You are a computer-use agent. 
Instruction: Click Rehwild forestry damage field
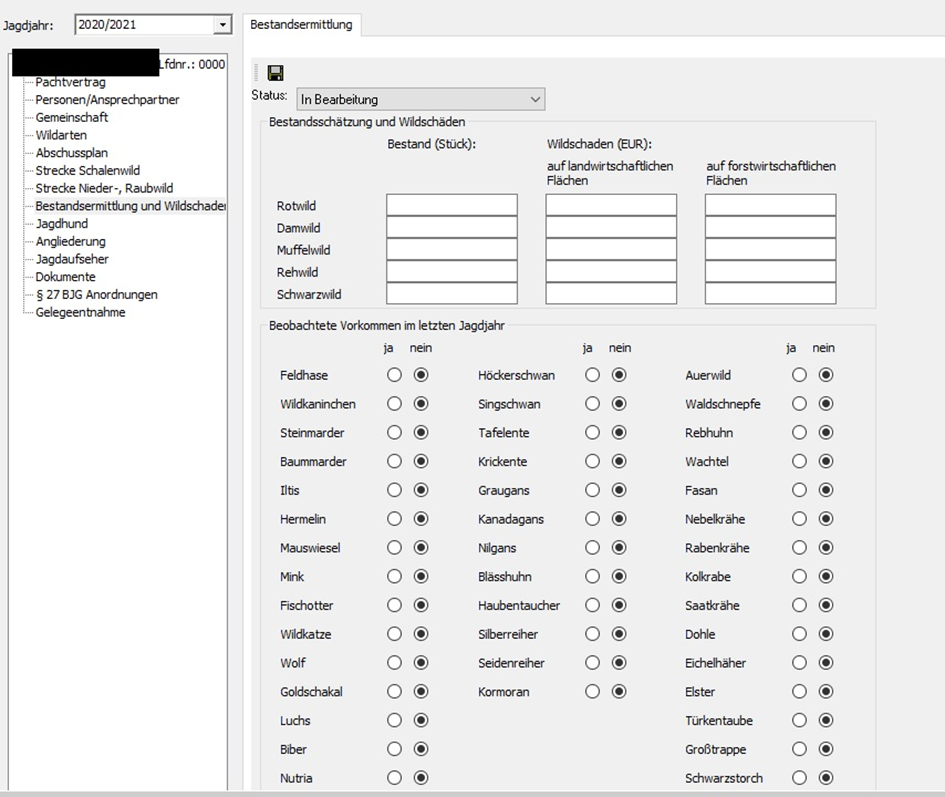[x=769, y=272]
